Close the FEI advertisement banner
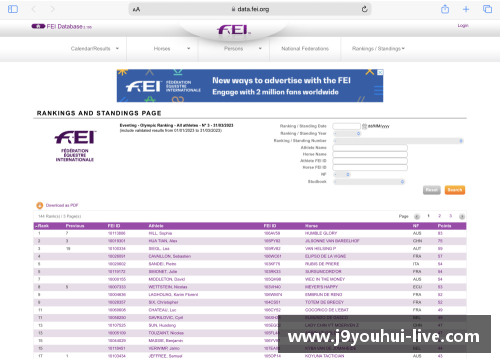The image size is (500, 362). click(x=380, y=72)
